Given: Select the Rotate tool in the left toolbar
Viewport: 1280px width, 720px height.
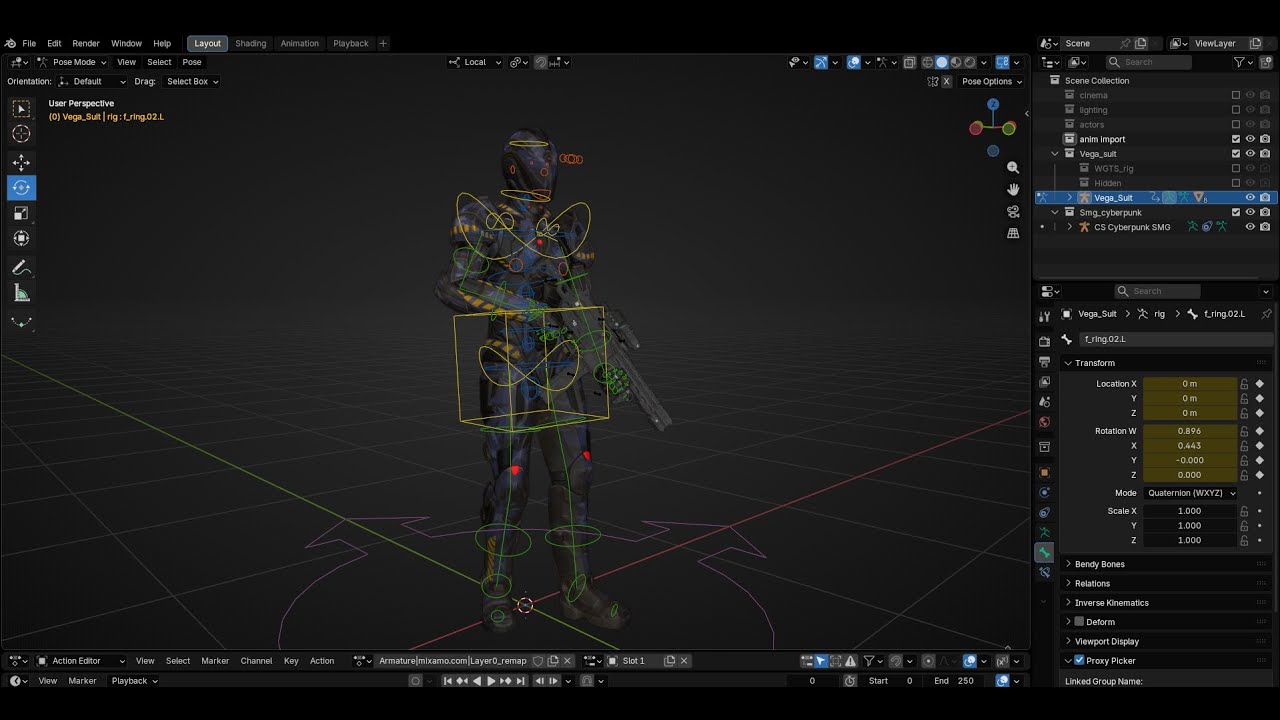Looking at the screenshot, I should [21, 187].
